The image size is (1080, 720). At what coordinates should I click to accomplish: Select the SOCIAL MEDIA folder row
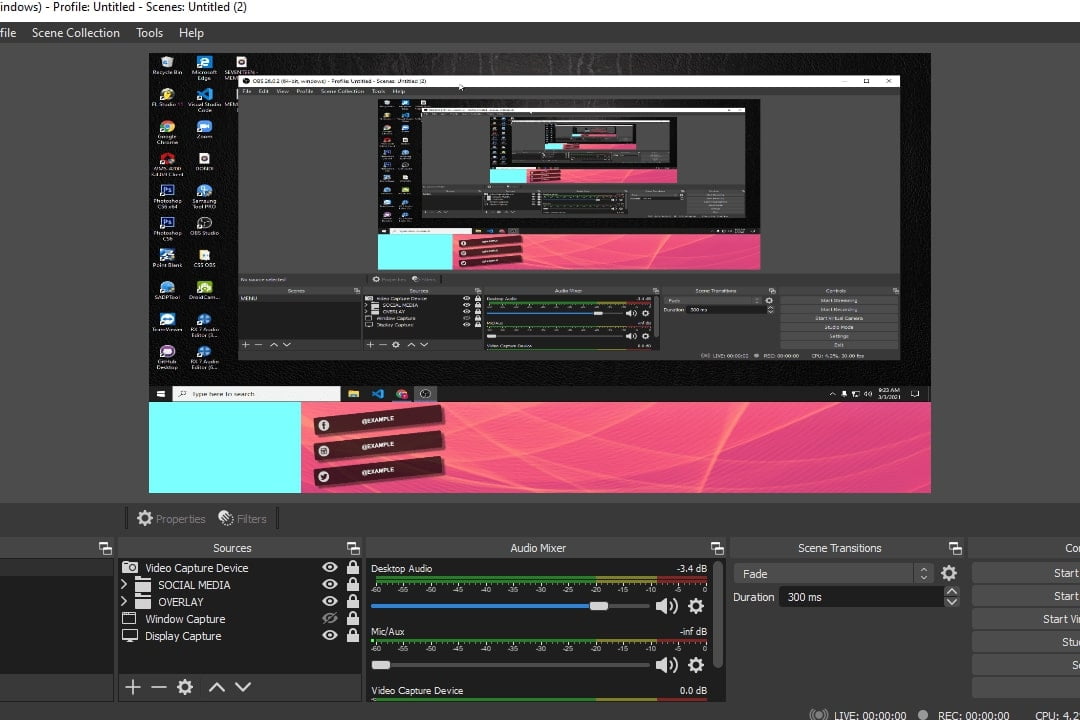point(194,585)
